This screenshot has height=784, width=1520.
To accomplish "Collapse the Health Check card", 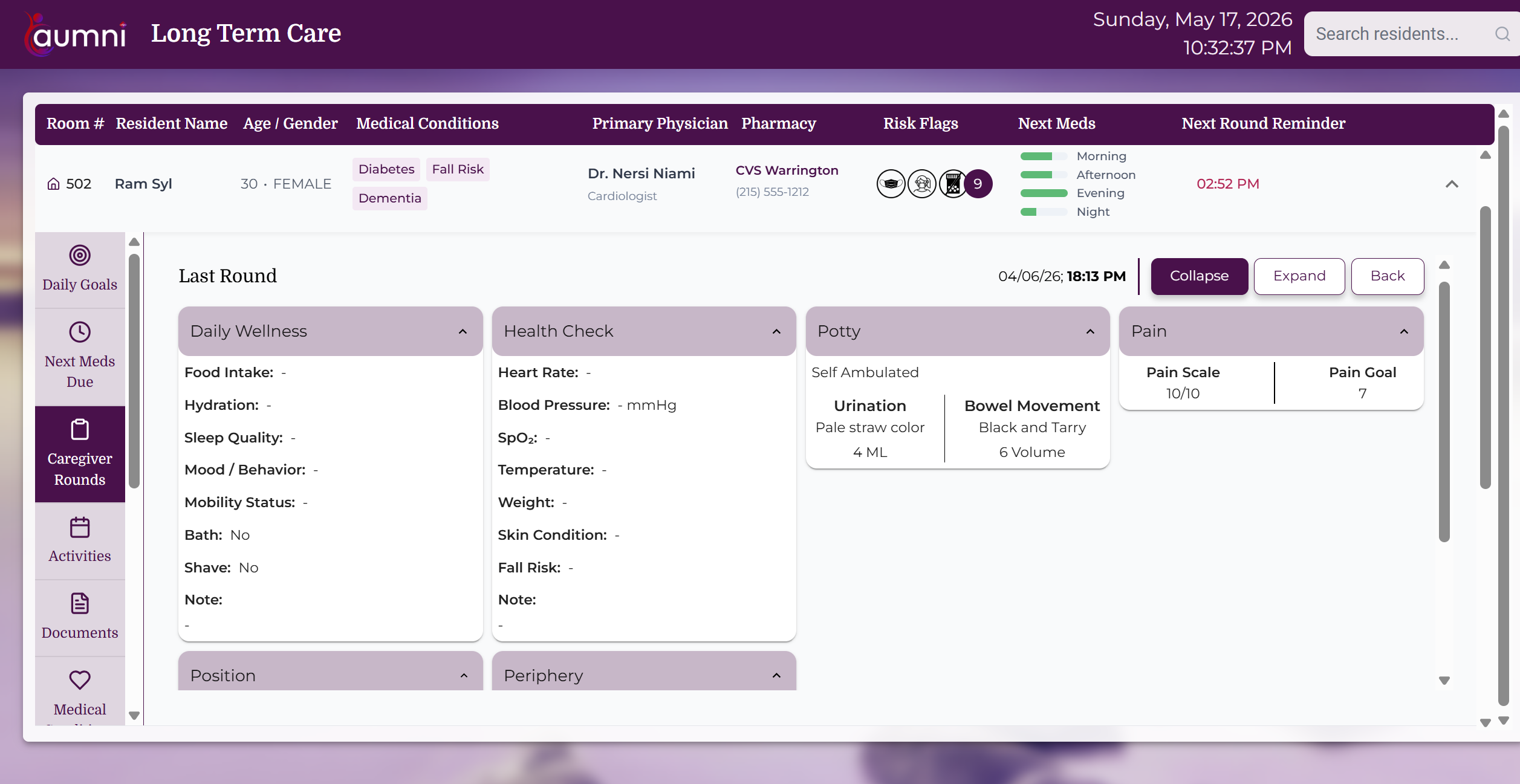I will tap(776, 331).
